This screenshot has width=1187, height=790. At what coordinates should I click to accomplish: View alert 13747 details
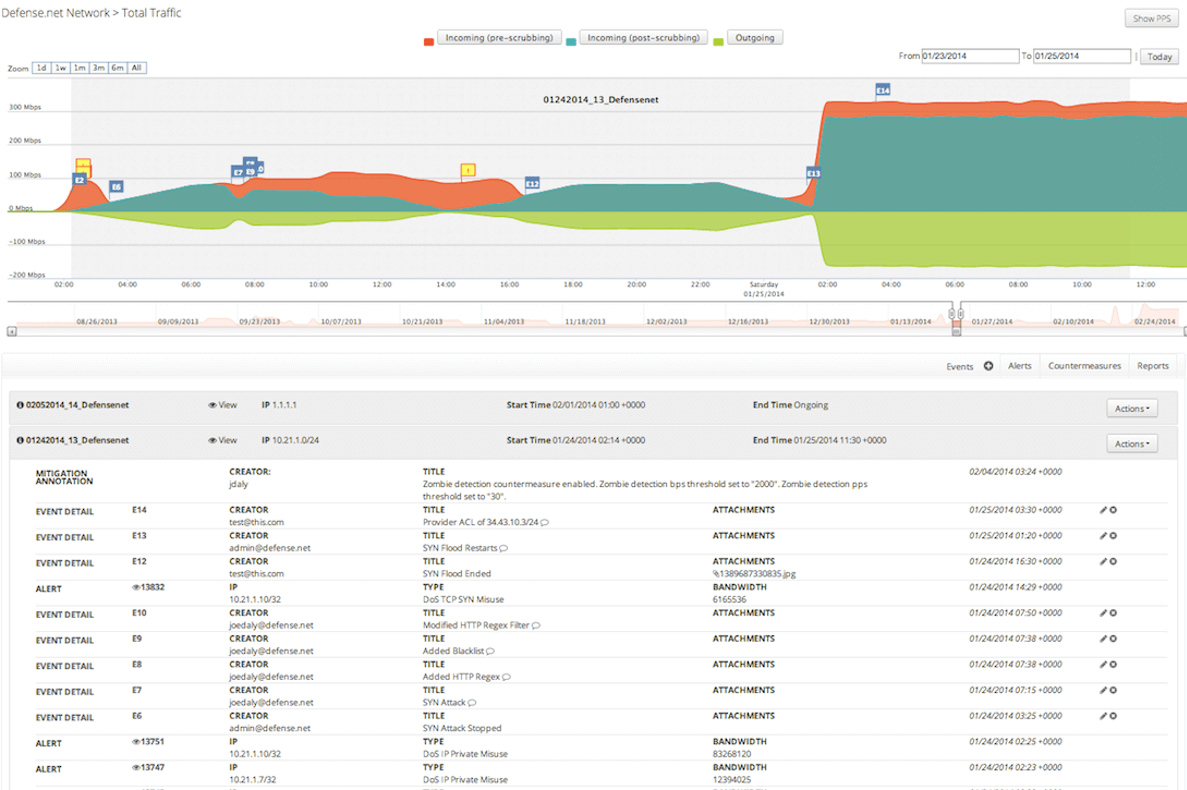tap(148, 768)
